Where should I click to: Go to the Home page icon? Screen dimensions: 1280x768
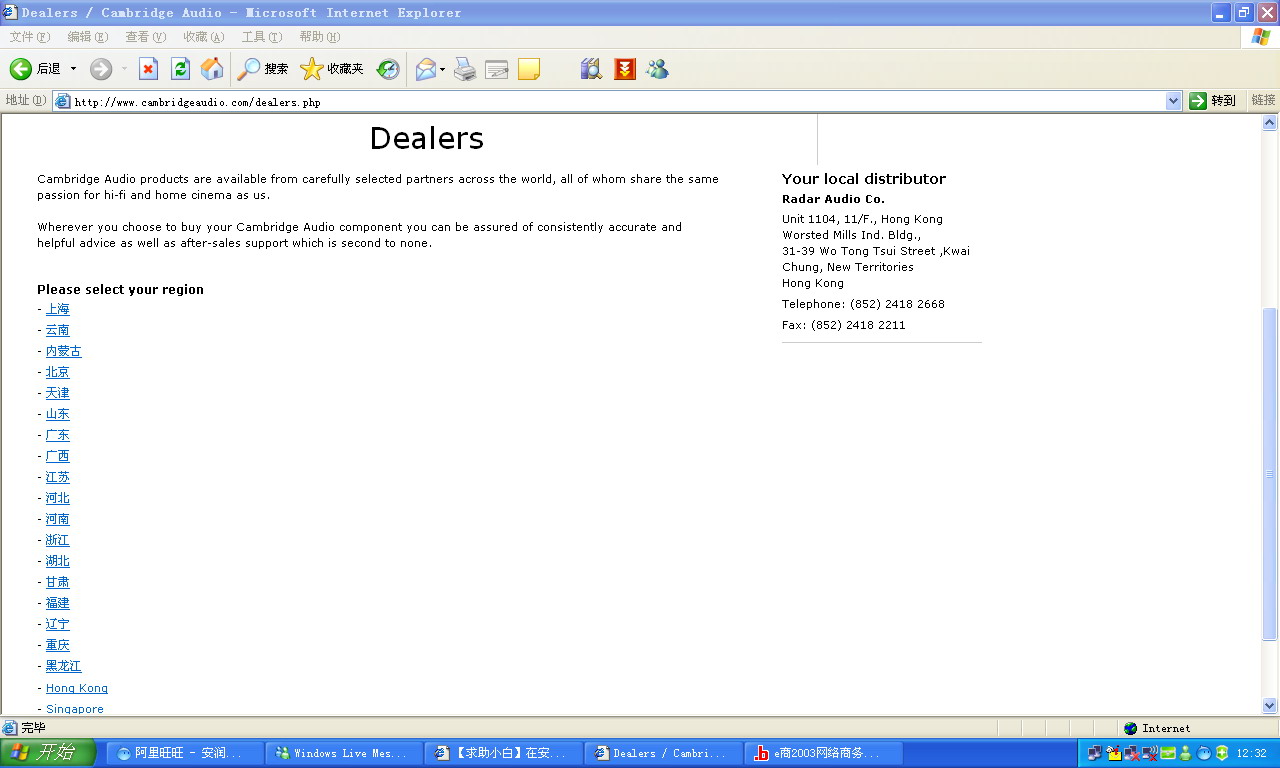(x=212, y=69)
